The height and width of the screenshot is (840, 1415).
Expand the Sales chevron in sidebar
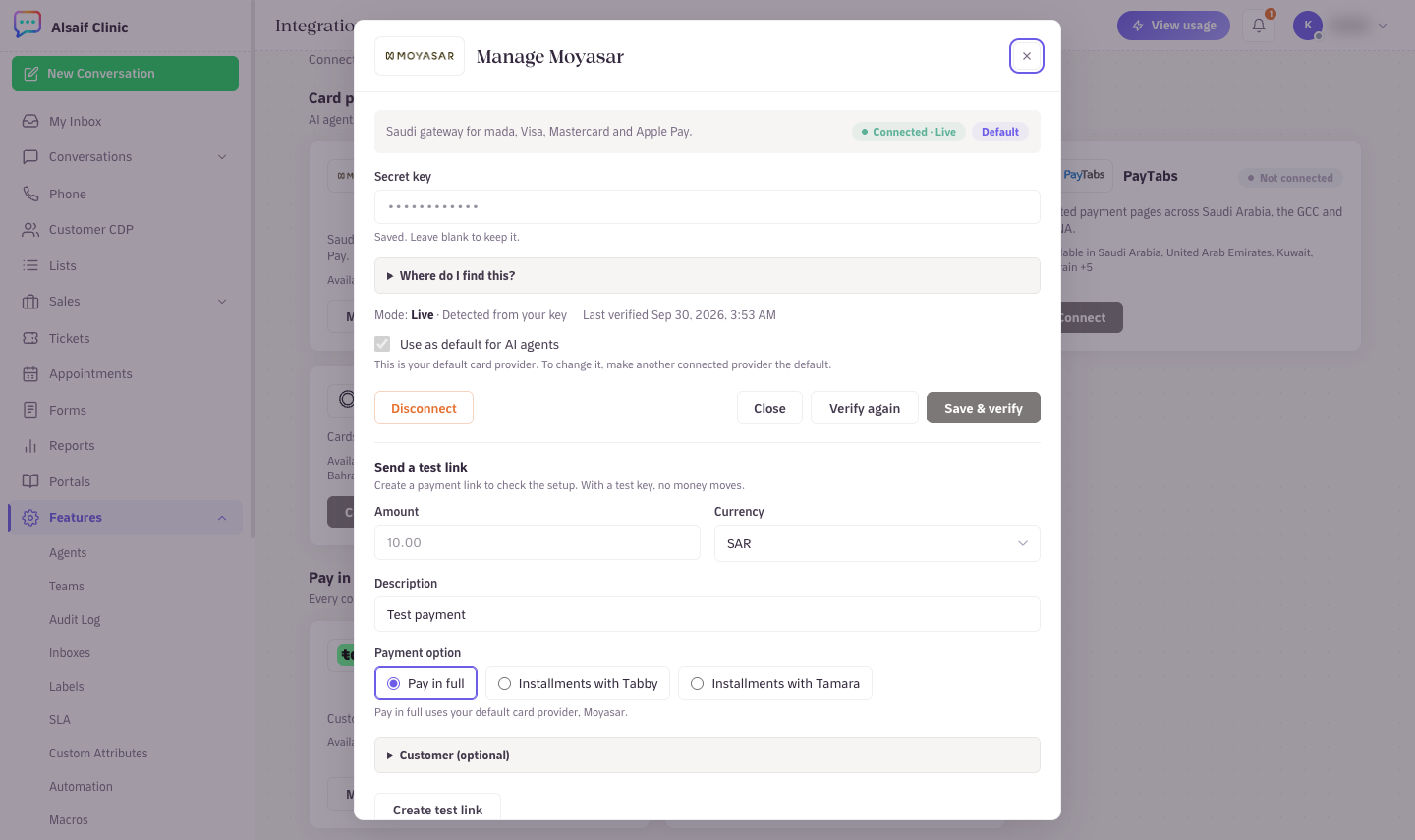pos(222,301)
